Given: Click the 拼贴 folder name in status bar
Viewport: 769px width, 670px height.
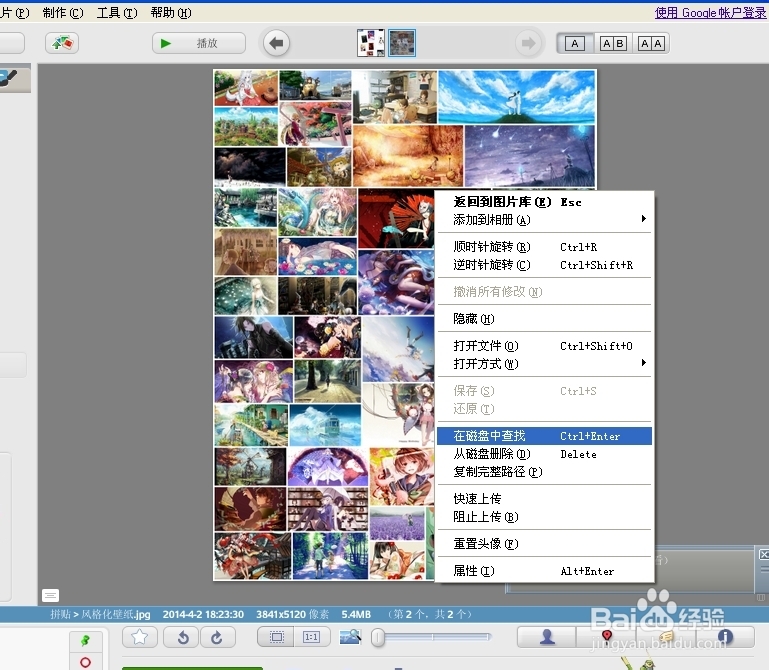Looking at the screenshot, I should pos(61,615).
